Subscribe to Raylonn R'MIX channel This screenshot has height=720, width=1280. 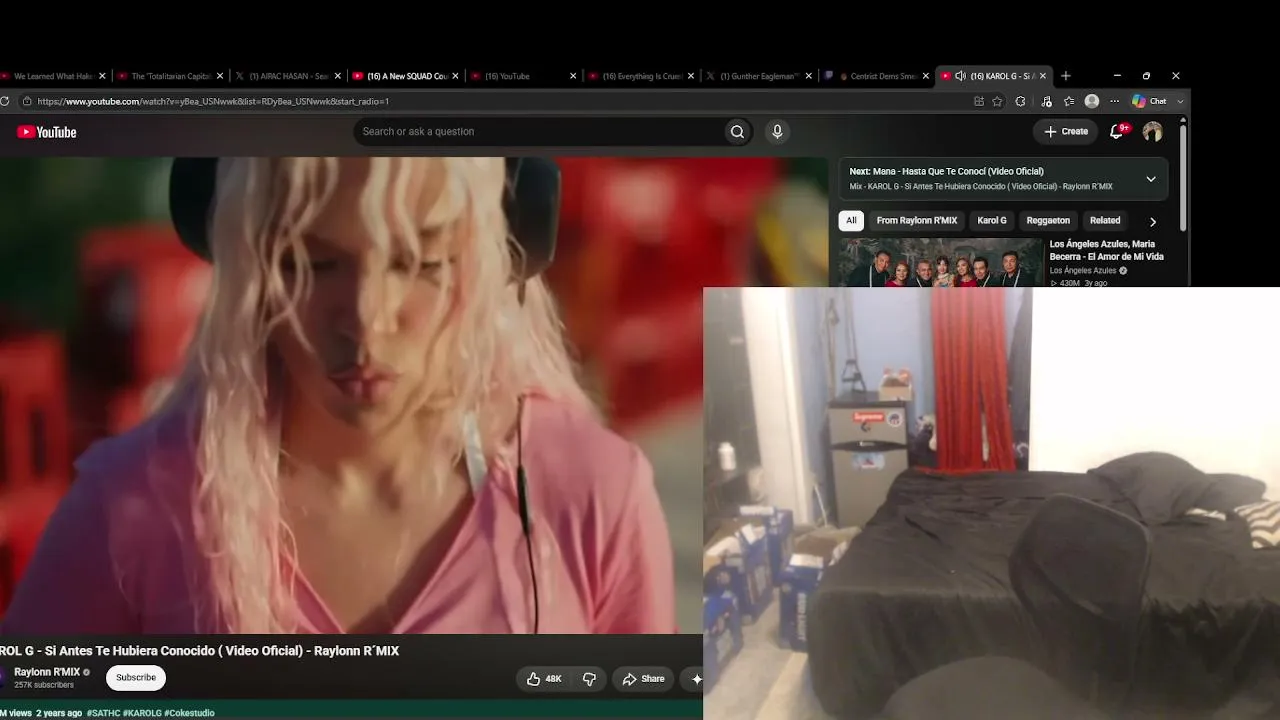click(x=136, y=678)
